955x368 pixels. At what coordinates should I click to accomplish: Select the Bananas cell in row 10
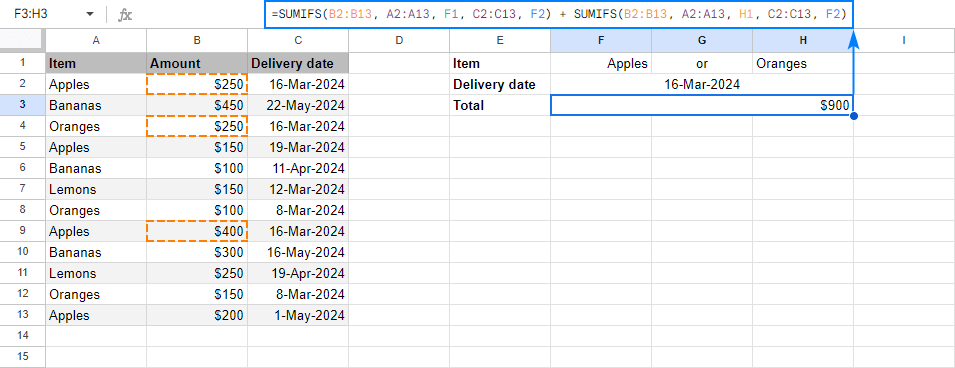point(96,252)
